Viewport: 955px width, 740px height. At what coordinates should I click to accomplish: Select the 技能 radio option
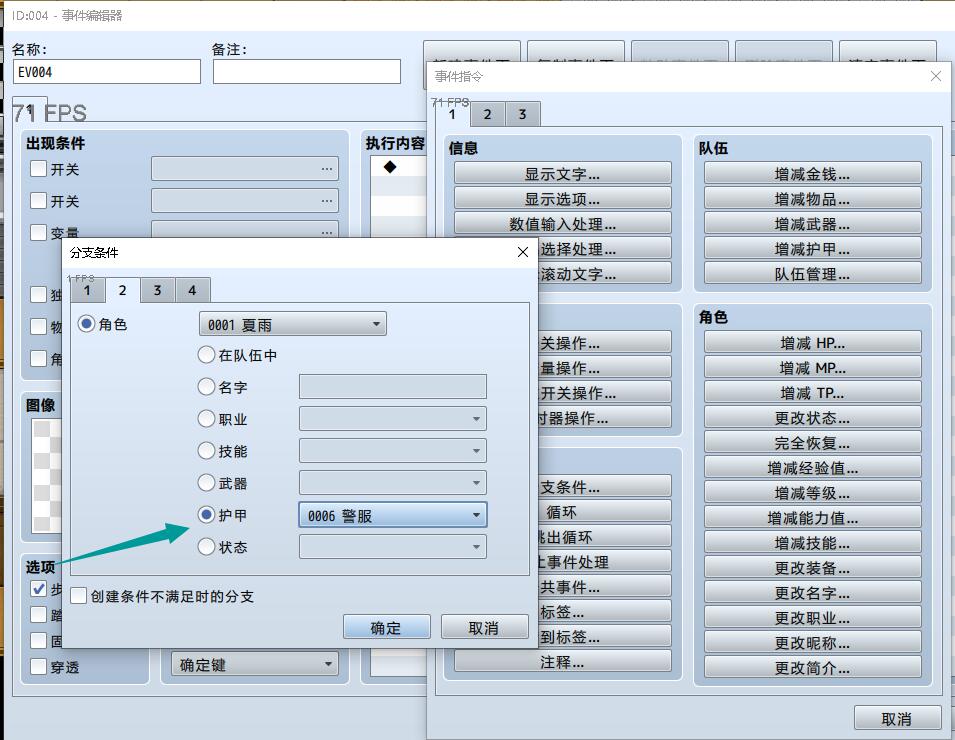(206, 451)
